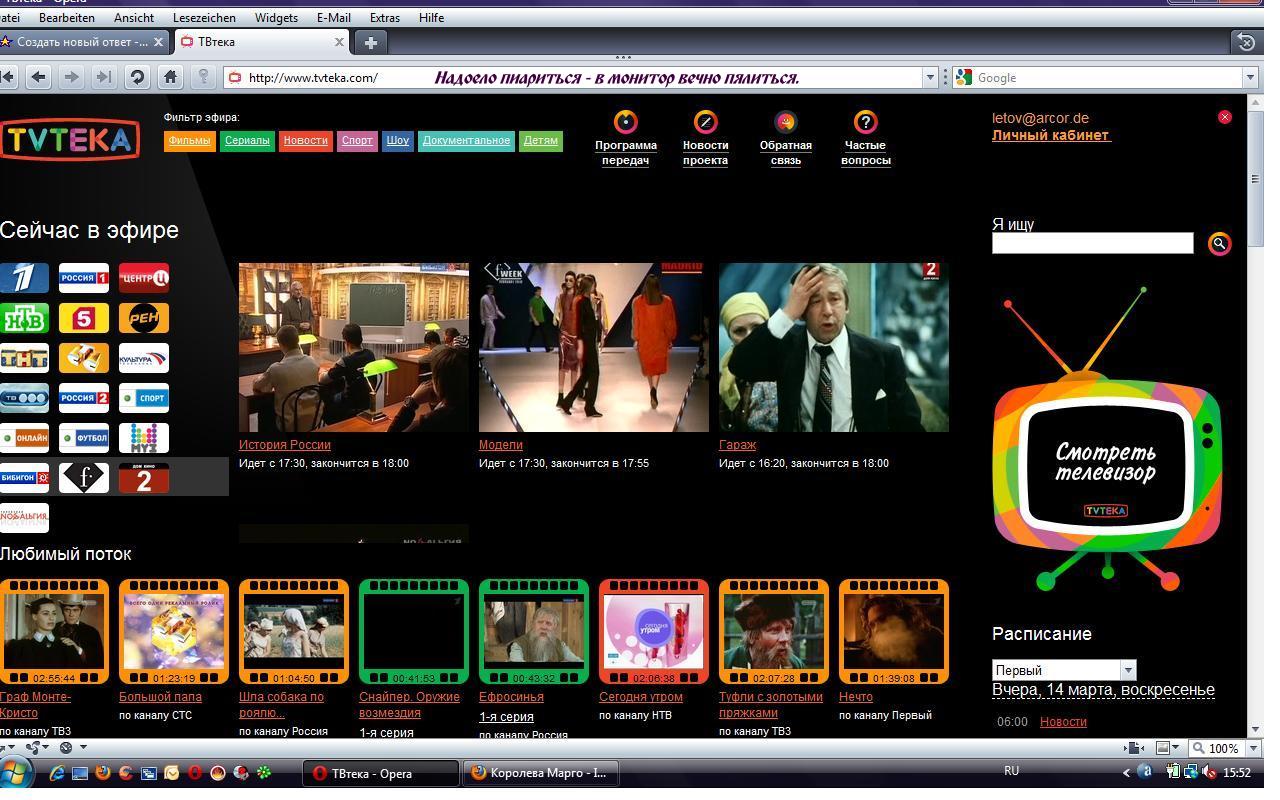This screenshot has height=800, width=1280.
Task: Click the Я ищу search input field
Action: coord(1092,243)
